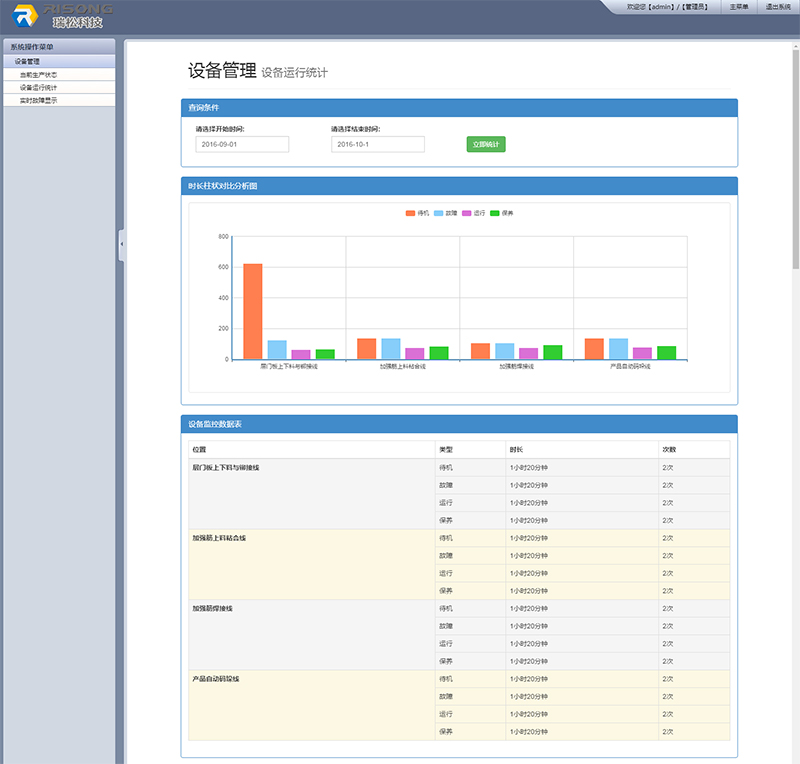Click the page vertical scrollbar thumb
This screenshot has height=764, width=800.
click(x=795, y=158)
